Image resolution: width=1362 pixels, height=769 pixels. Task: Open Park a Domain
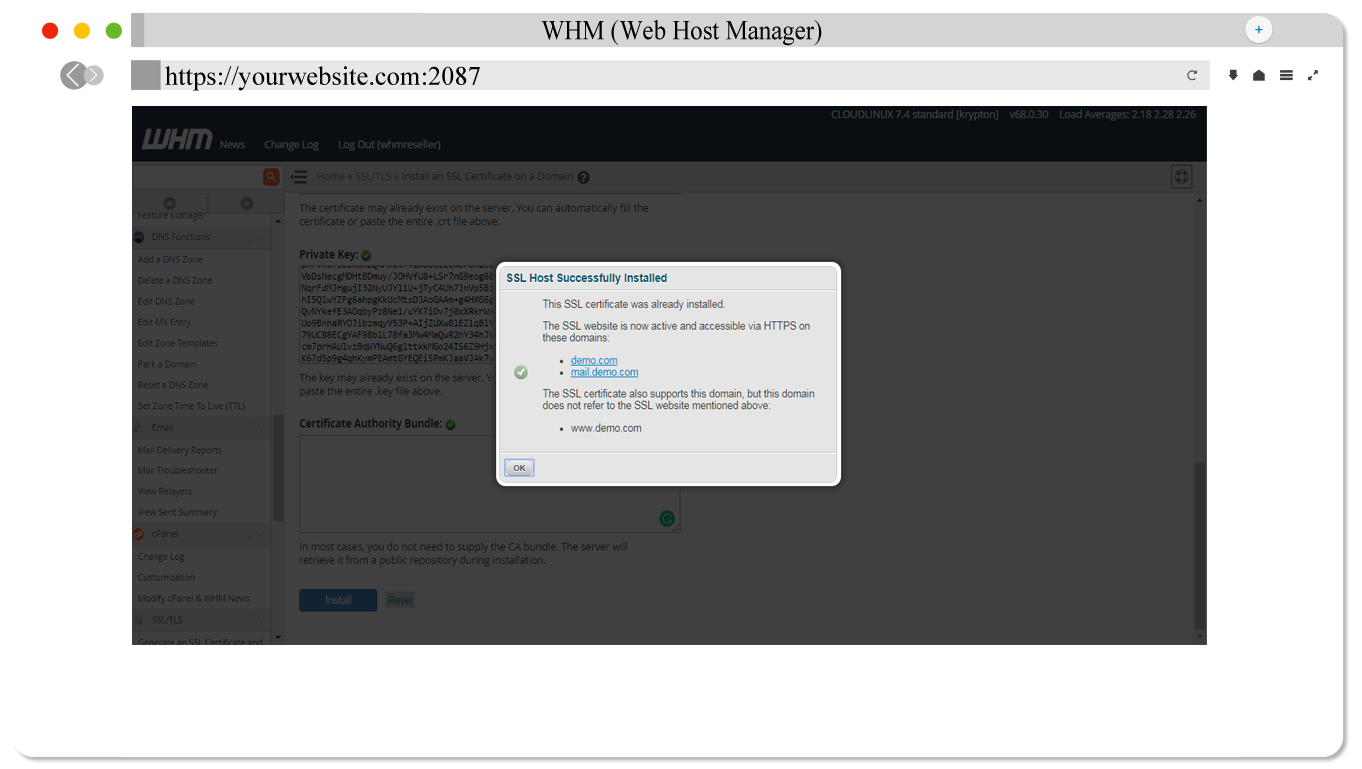point(167,364)
